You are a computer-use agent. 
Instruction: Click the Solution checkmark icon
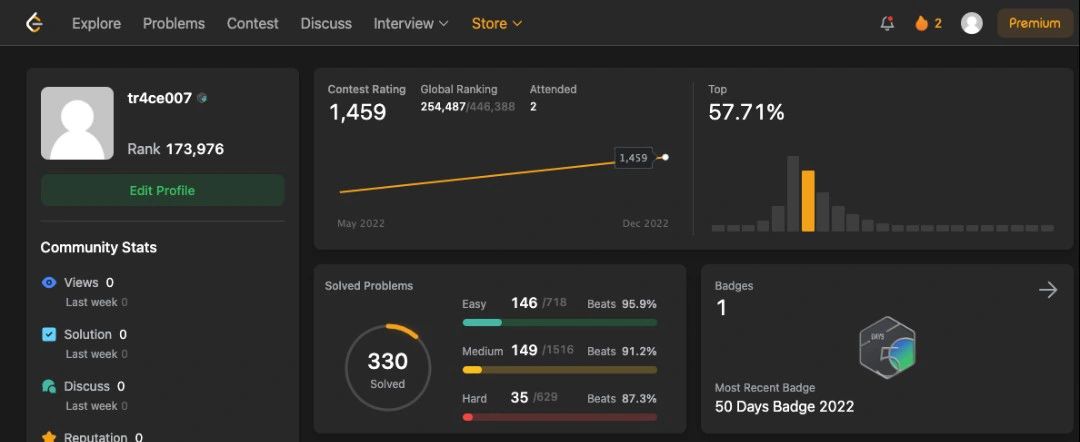(49, 335)
